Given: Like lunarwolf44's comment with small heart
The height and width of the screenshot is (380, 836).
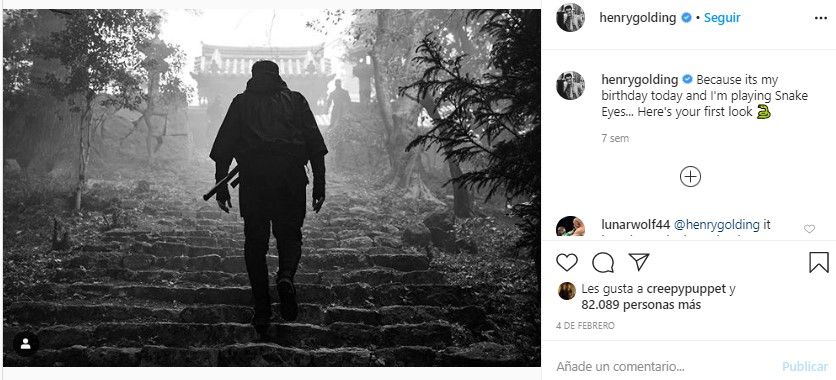Looking at the screenshot, I should pyautogui.click(x=809, y=229).
